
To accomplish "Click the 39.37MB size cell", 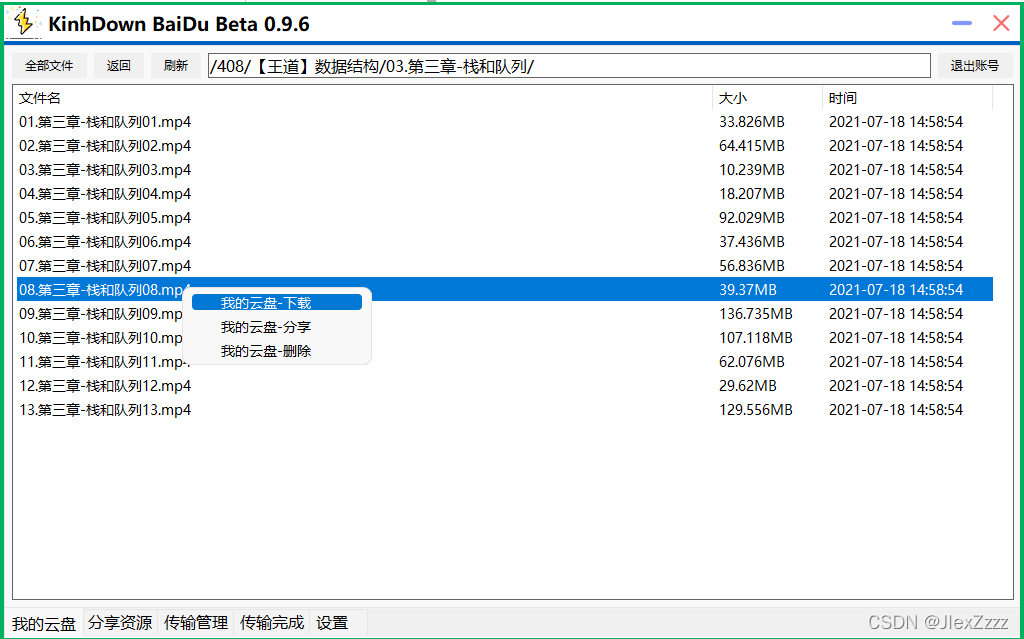I will click(x=748, y=289).
